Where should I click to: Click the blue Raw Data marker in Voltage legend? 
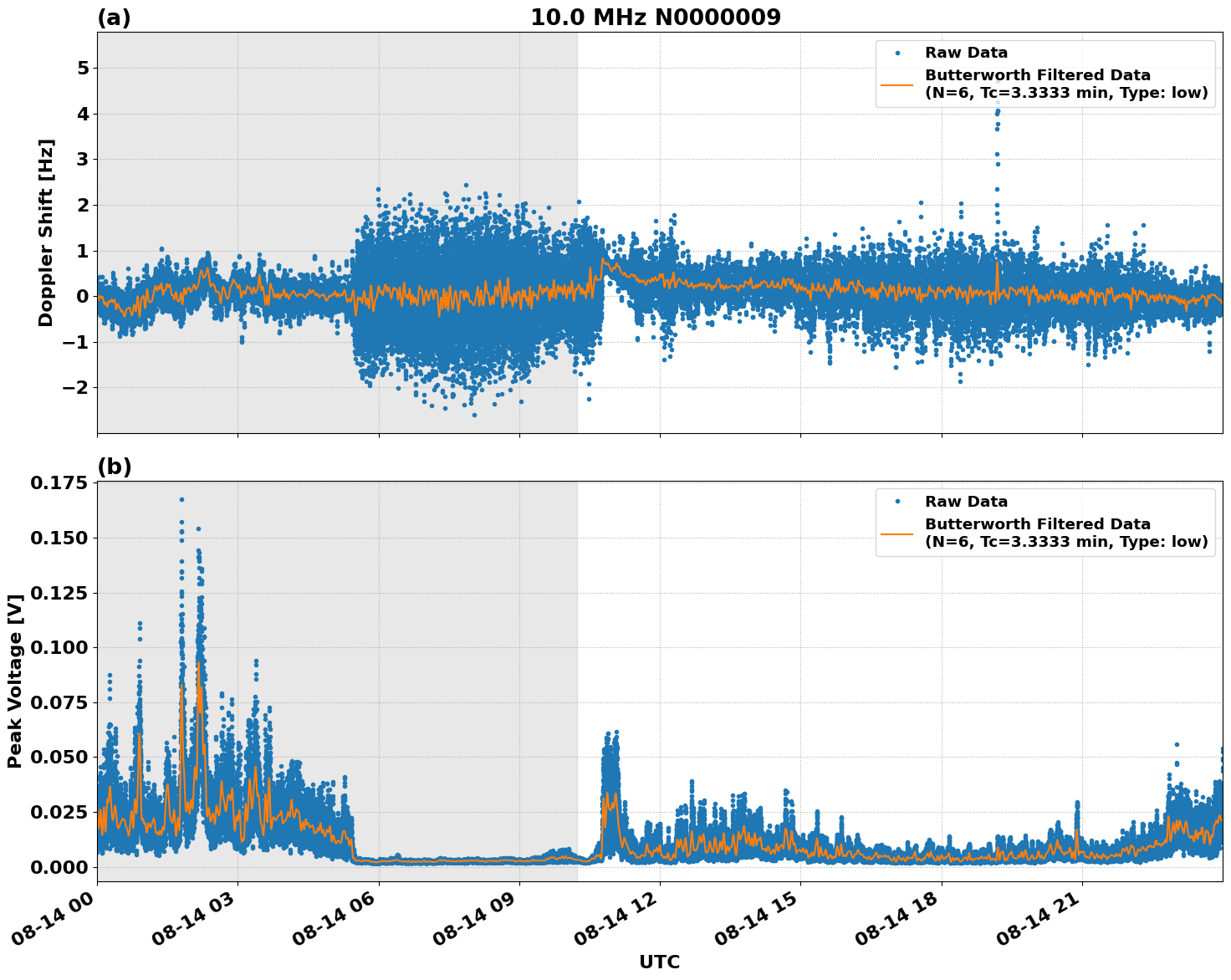[x=897, y=502]
